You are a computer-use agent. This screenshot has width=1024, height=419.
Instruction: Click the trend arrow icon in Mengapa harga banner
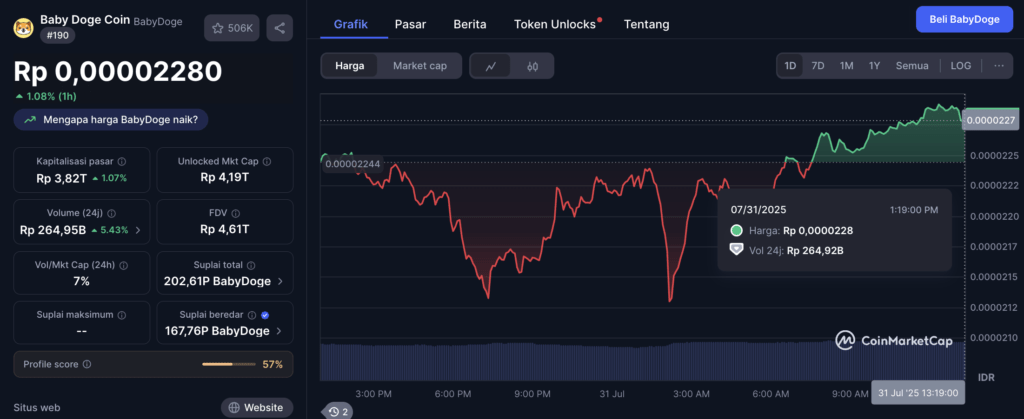pyautogui.click(x=29, y=120)
